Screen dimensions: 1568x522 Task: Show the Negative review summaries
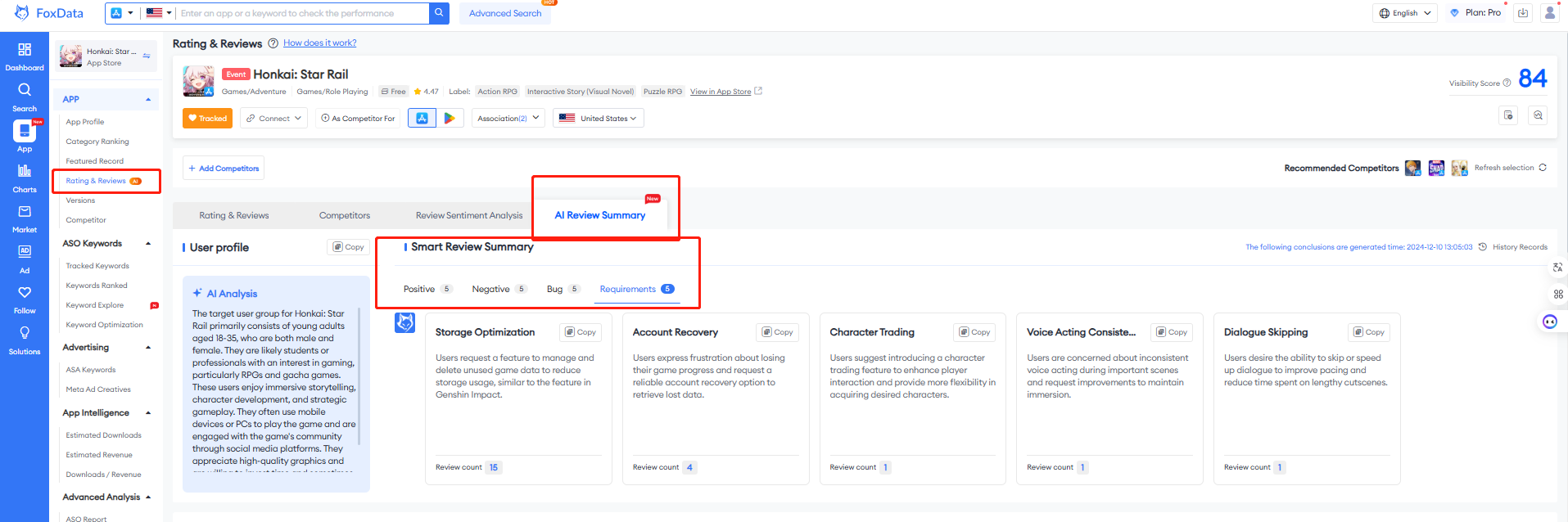499,289
